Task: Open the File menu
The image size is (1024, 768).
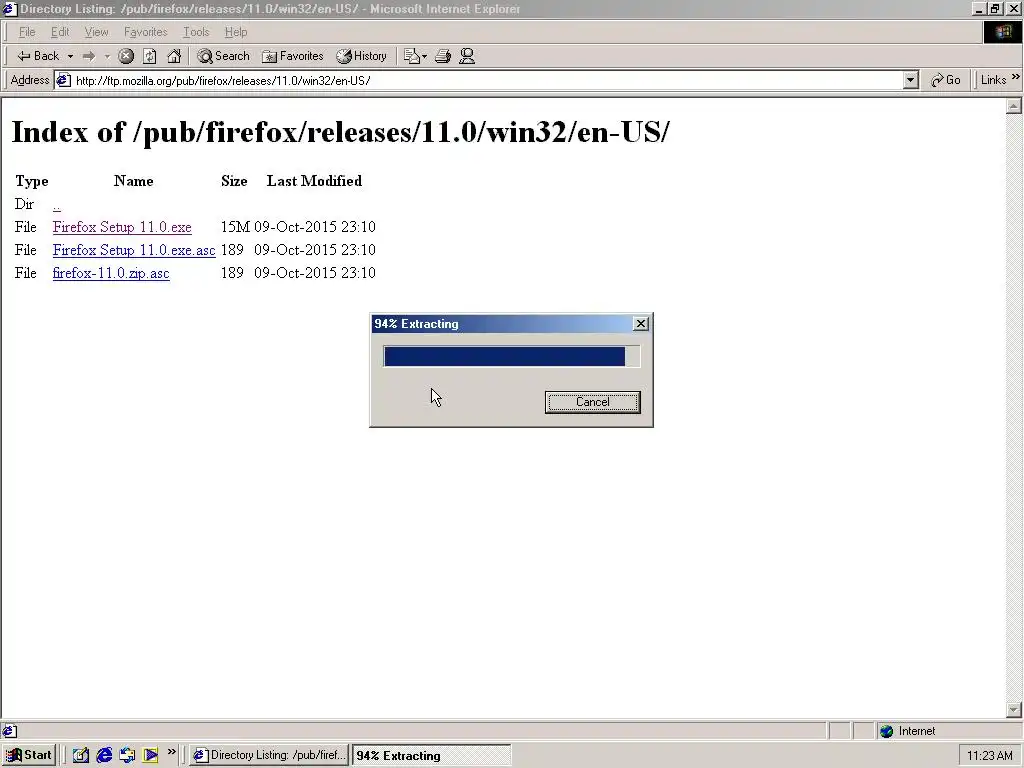Action: coord(27,32)
